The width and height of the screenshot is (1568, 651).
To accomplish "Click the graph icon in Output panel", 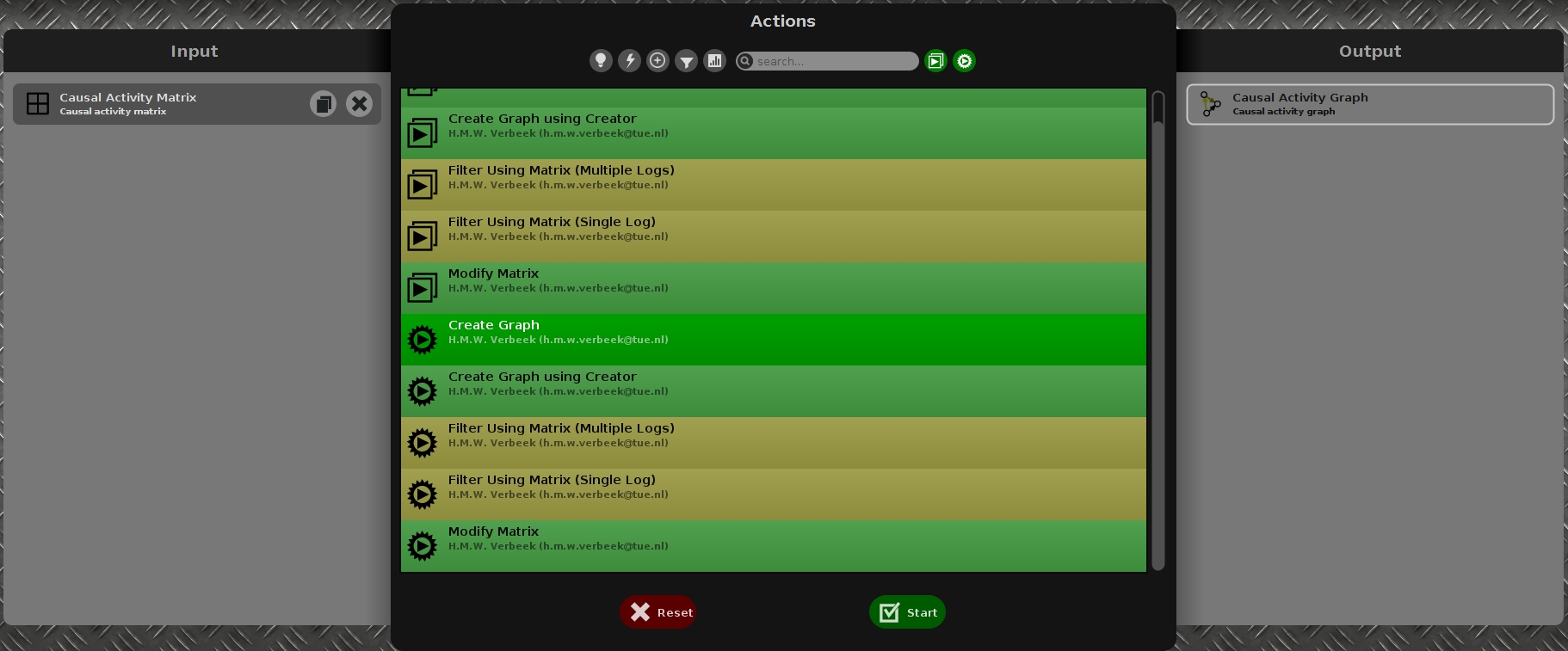I will point(1211,104).
